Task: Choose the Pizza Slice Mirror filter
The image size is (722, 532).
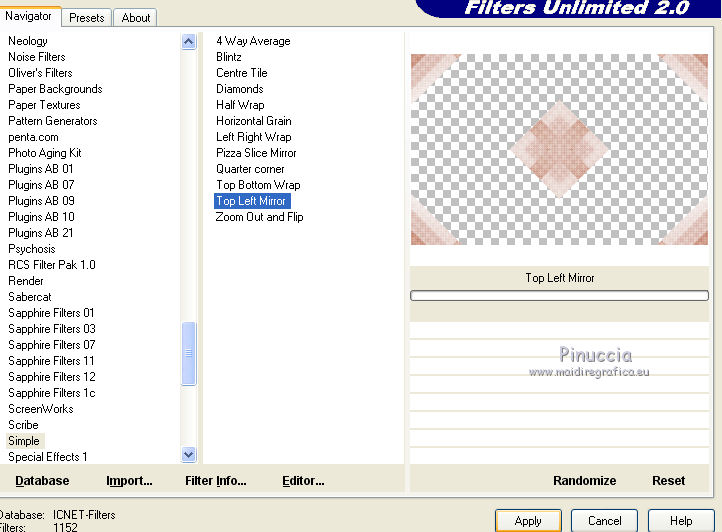Action: [x=256, y=153]
